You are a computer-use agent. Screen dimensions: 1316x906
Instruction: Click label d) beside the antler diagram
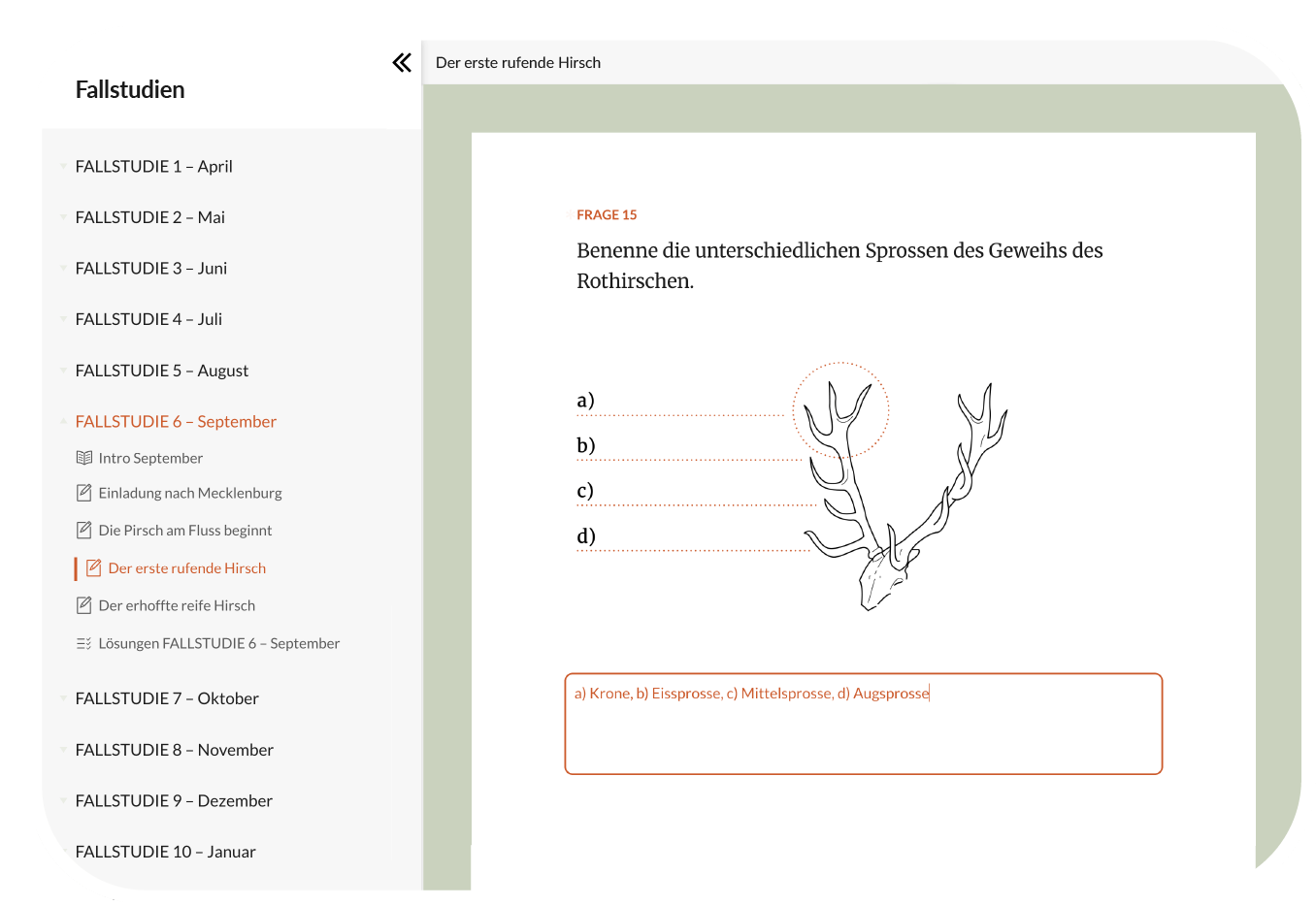585,535
